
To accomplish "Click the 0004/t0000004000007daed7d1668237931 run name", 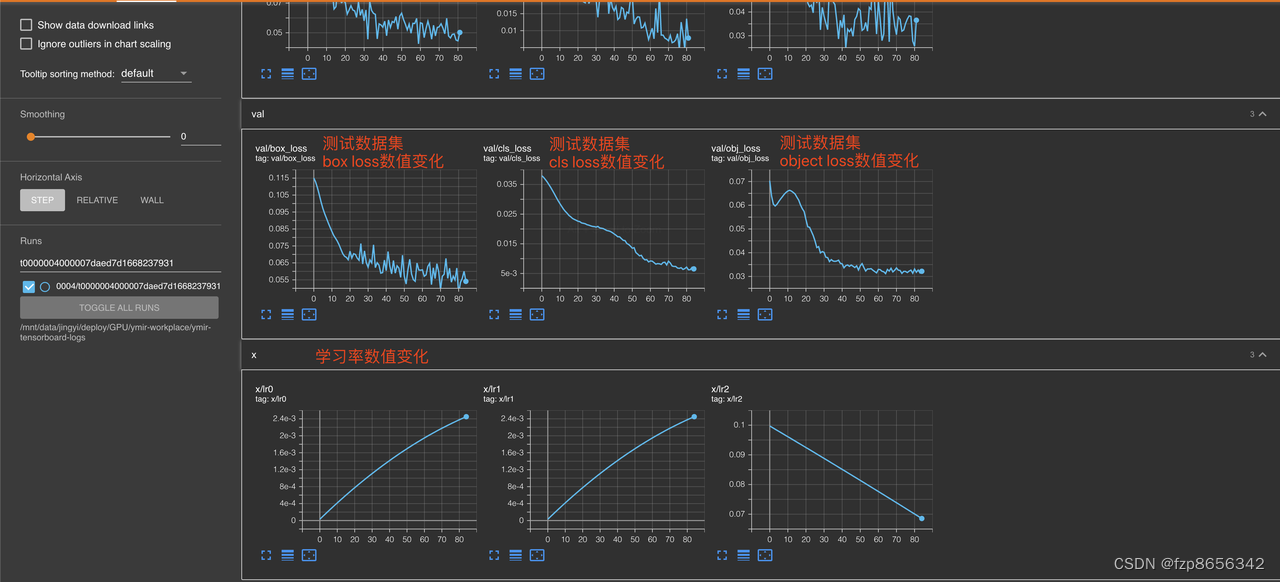I will (x=139, y=286).
